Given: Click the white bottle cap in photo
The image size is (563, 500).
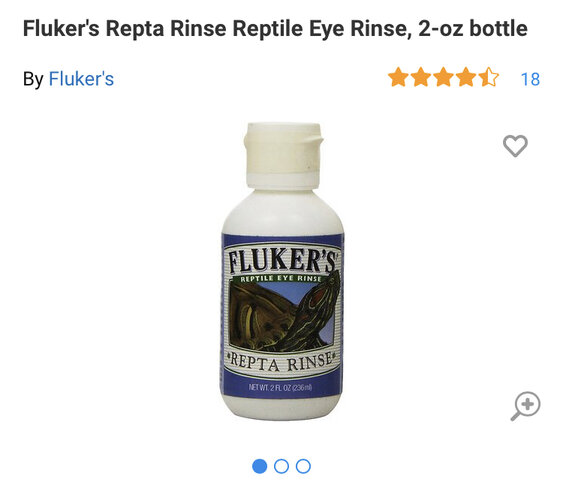Looking at the screenshot, I should (283, 154).
